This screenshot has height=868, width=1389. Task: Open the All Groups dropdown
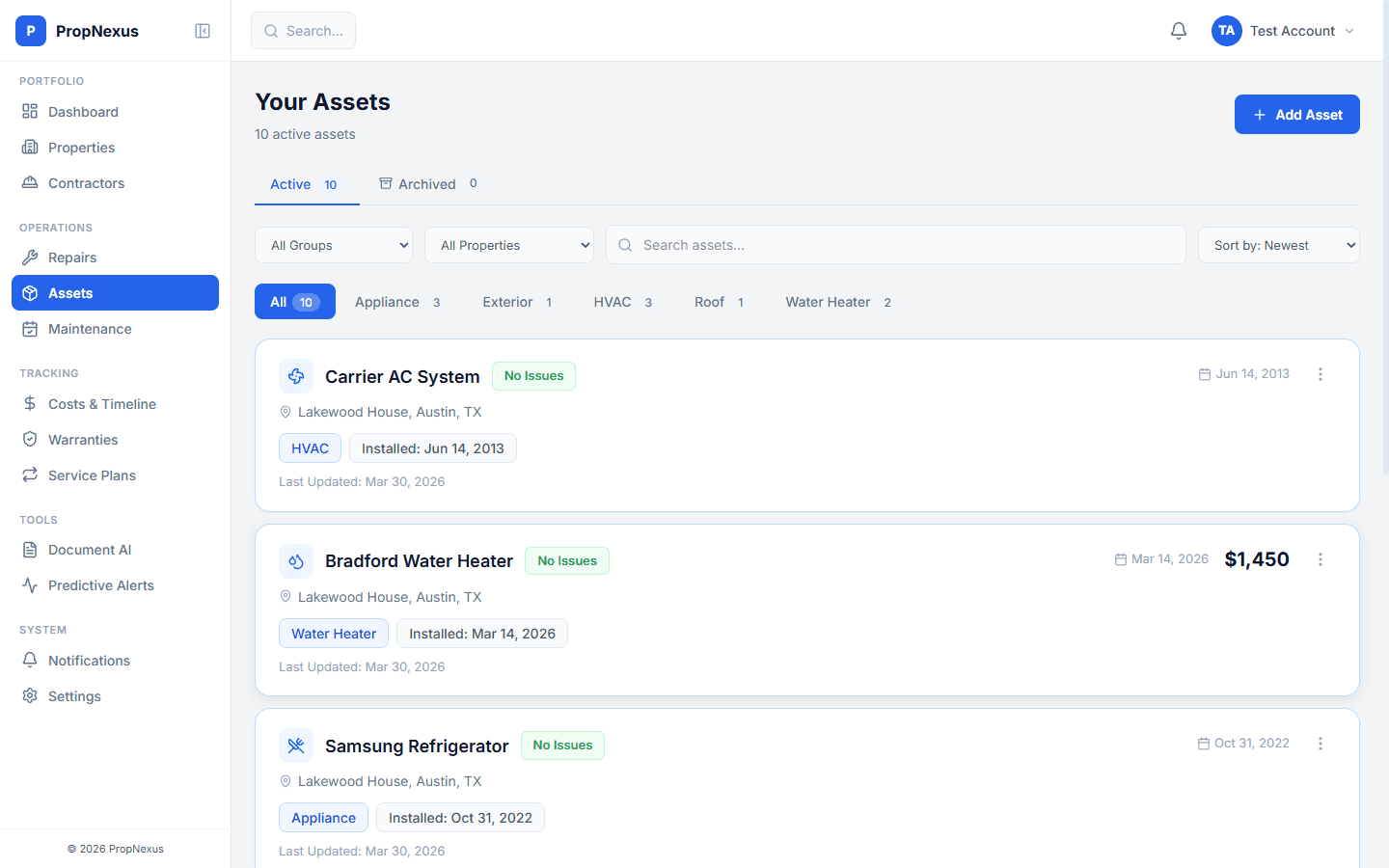click(x=333, y=244)
